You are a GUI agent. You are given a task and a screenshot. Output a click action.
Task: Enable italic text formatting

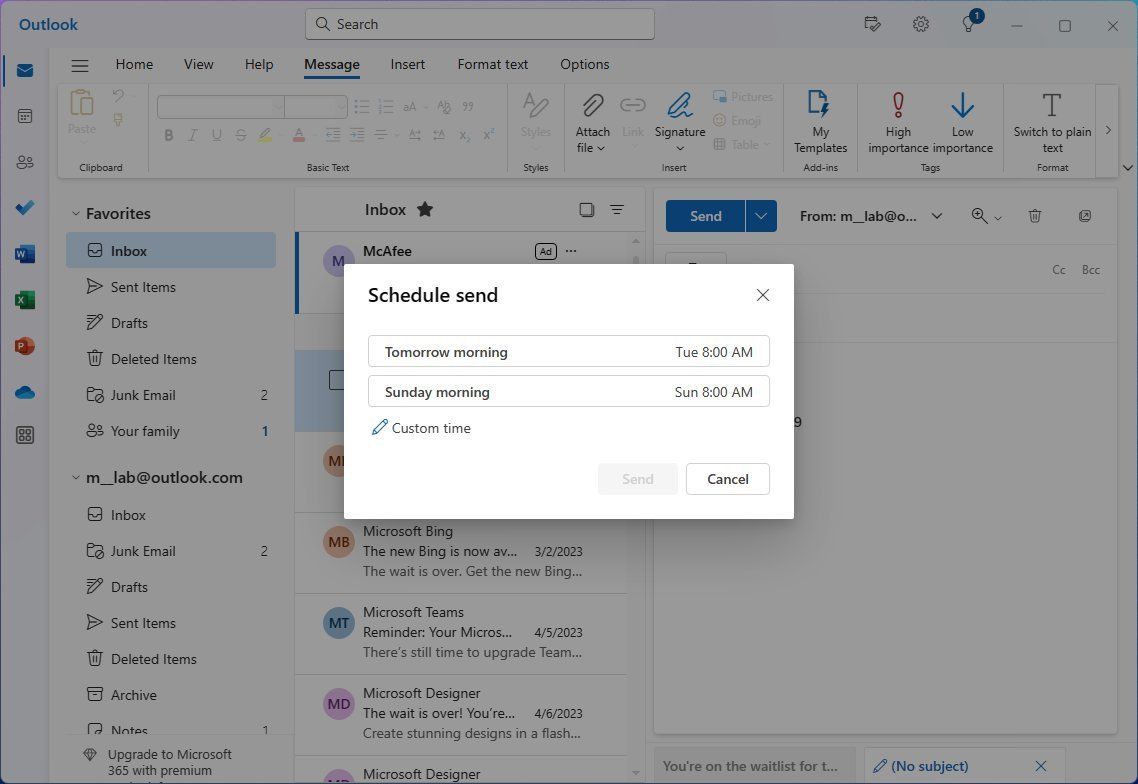coord(192,135)
